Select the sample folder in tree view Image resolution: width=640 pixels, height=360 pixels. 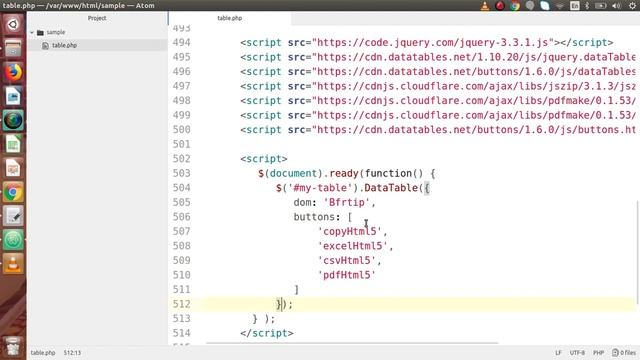pyautogui.click(x=56, y=32)
